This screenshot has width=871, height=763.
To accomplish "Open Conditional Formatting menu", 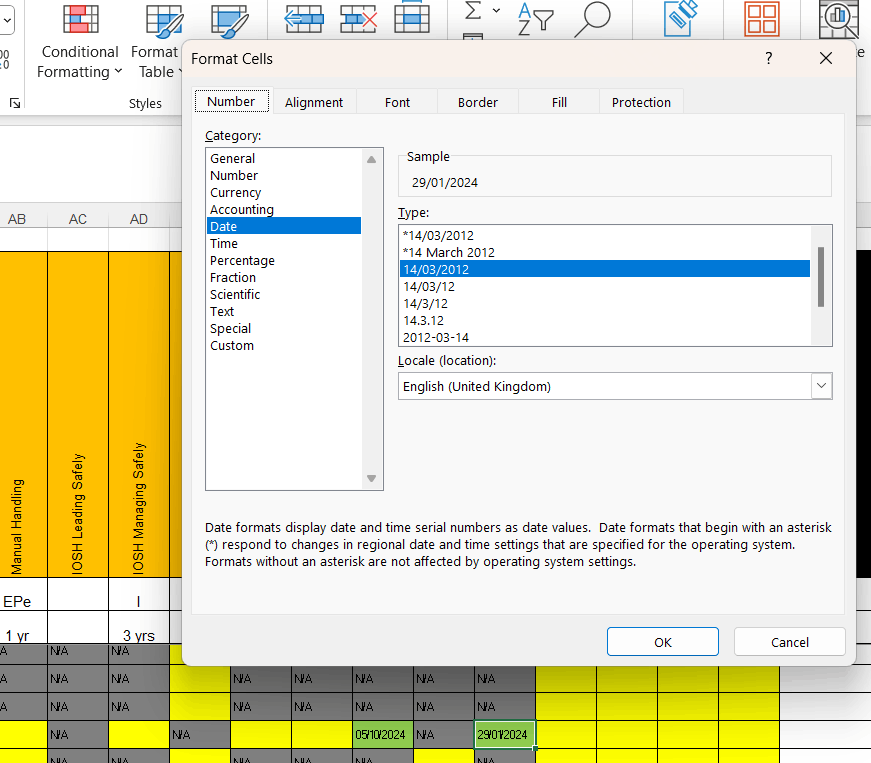I will point(80,42).
